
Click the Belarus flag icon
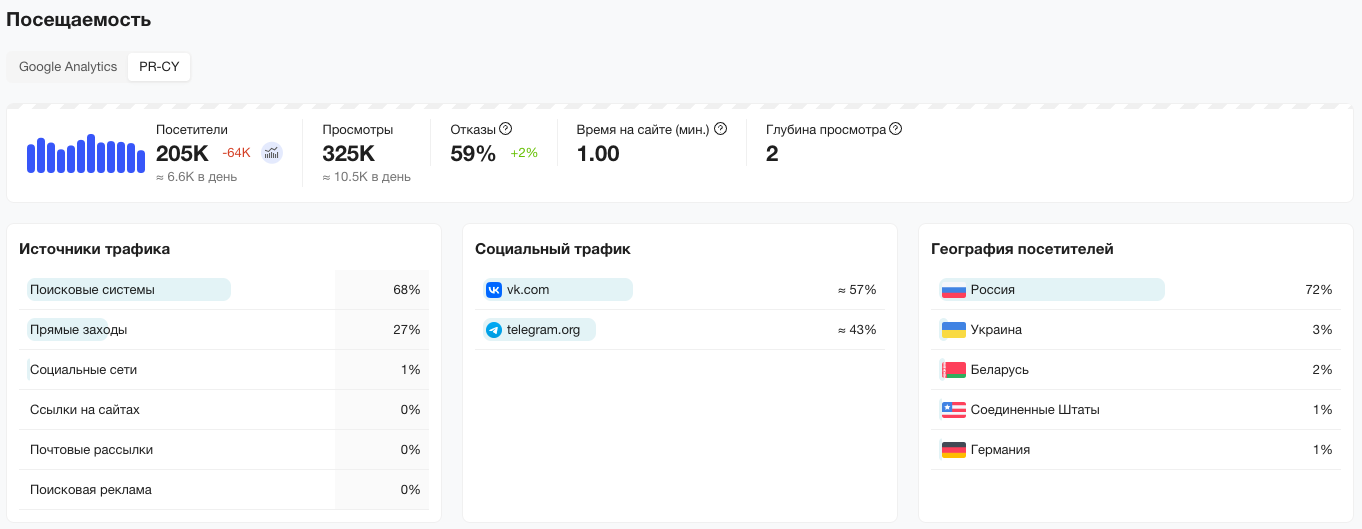[954, 370]
